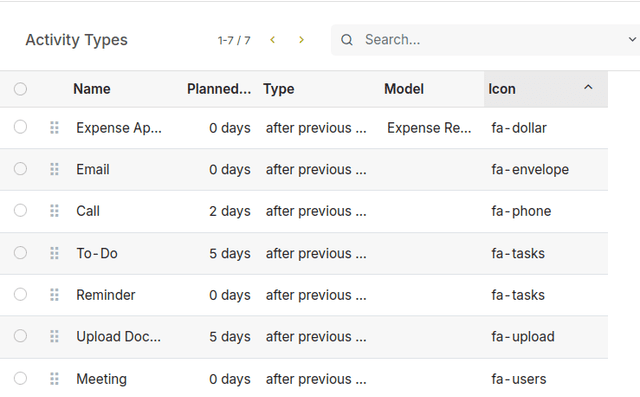Sort by the Name column header
This screenshot has height=397, width=640.
pos(92,89)
